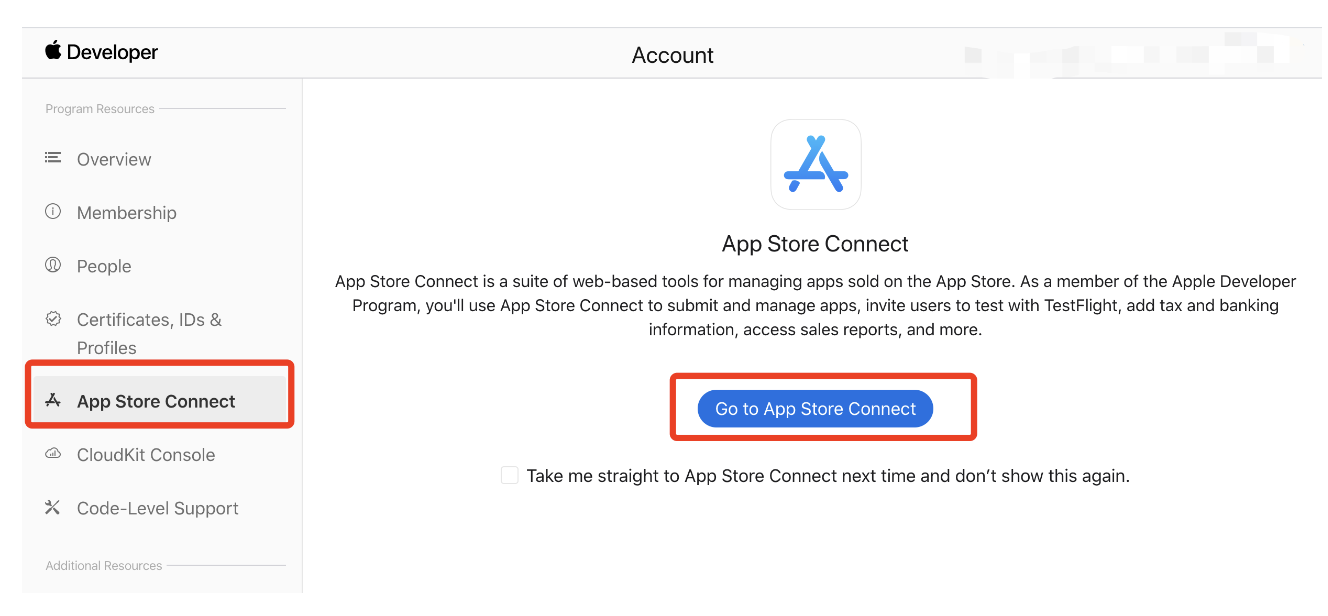This screenshot has width=1328, height=616.
Task: Click the Account page title
Action: pyautogui.click(x=673, y=56)
